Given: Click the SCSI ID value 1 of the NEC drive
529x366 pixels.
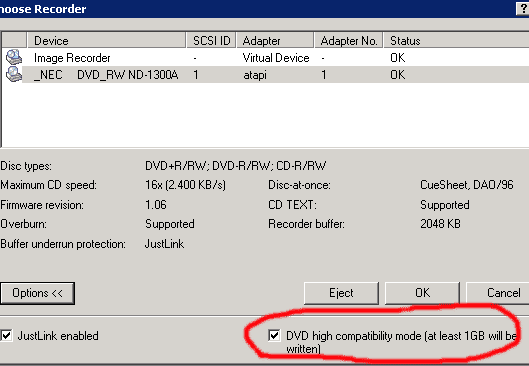Looking at the screenshot, I should 196,75.
